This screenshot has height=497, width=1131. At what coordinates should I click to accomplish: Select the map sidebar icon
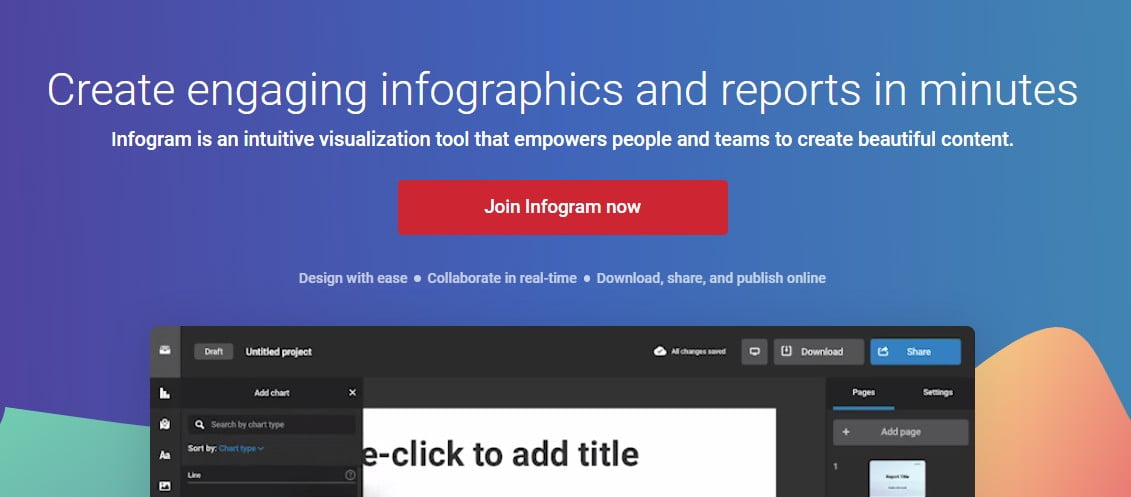click(164, 424)
